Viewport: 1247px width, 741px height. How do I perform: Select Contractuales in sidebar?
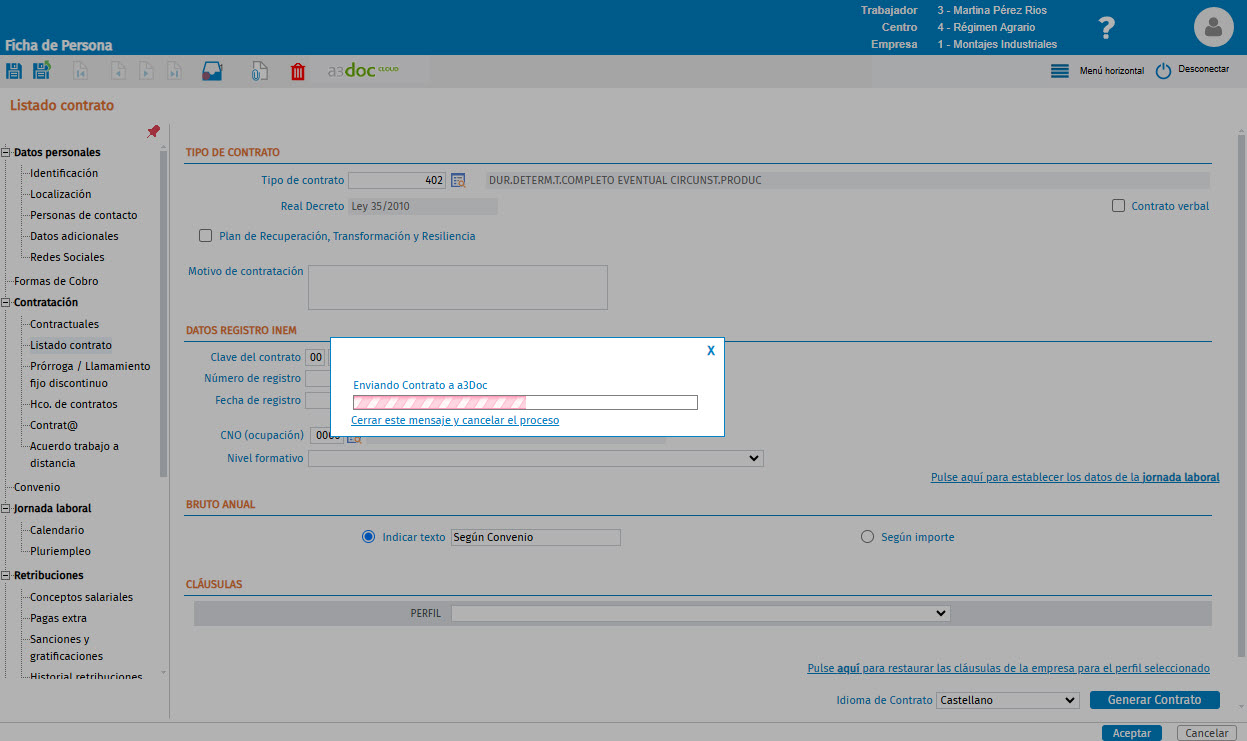pos(64,324)
